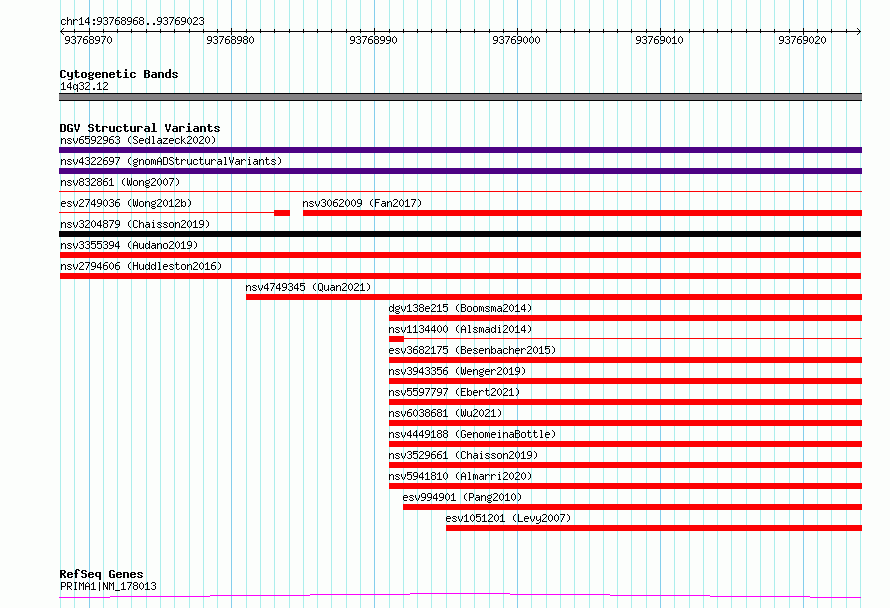Click esv3682175 (Besenbacher2015) label
Viewport: 890px width, 608px height.
[472, 350]
